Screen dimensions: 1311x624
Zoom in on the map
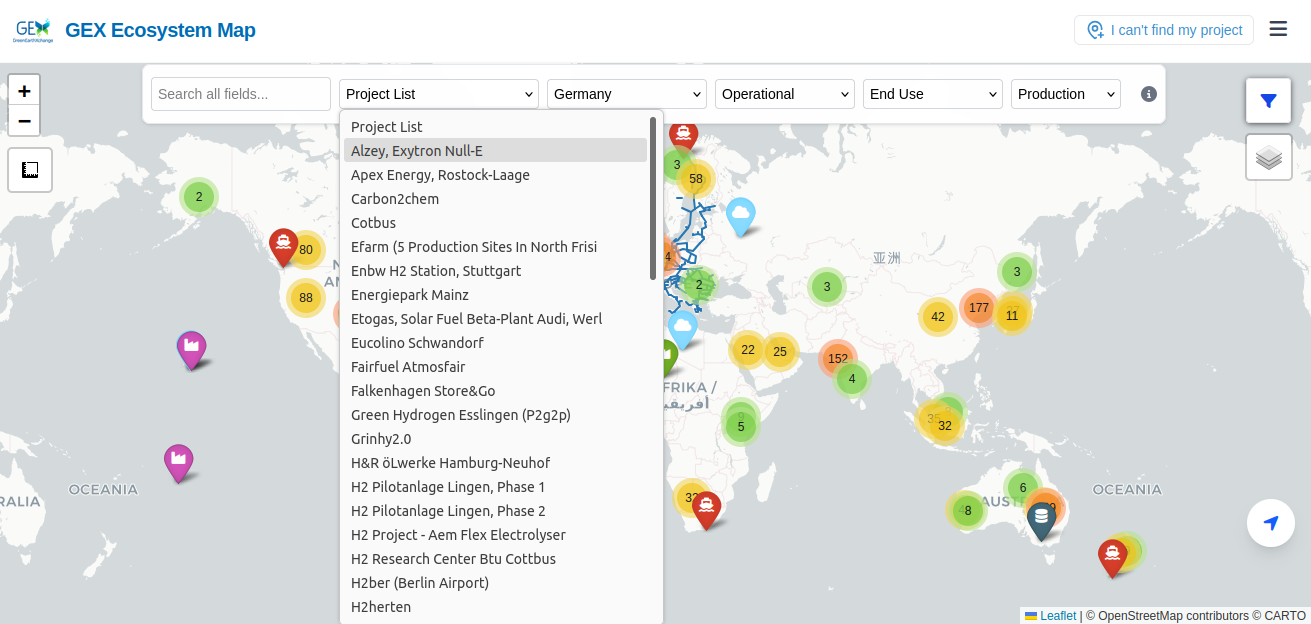click(x=24, y=90)
